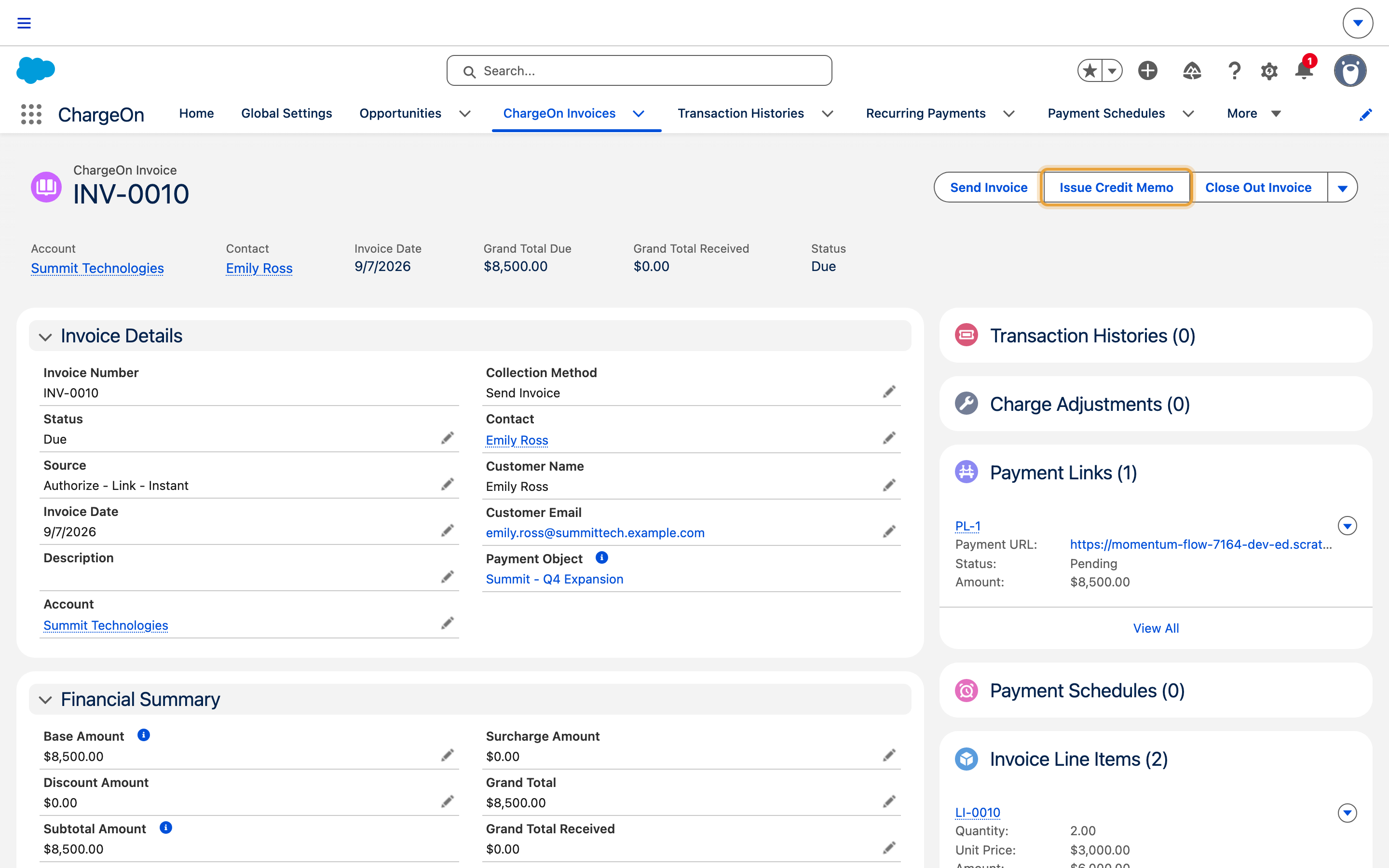Open the user profile avatar
1389x868 pixels.
pos(1350,70)
